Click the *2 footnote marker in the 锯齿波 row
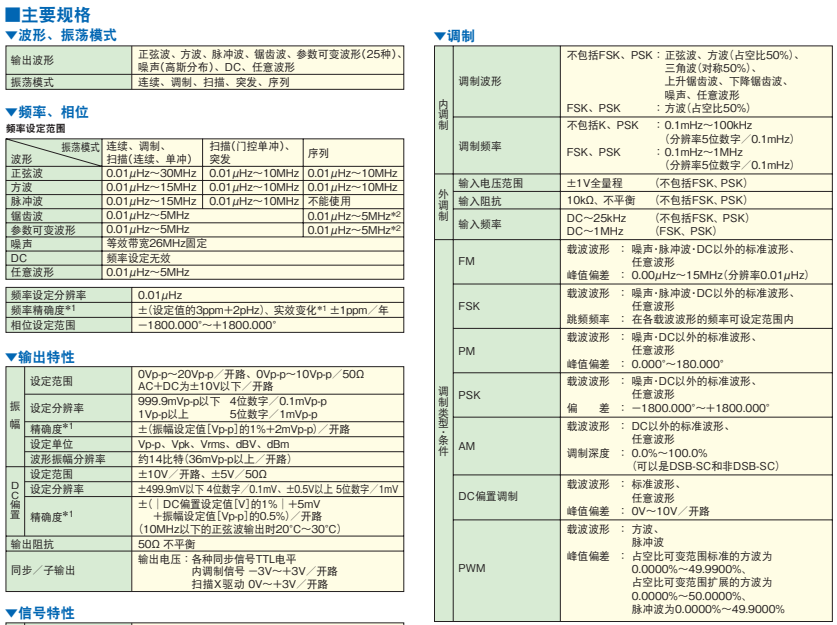 pyautogui.click(x=397, y=214)
